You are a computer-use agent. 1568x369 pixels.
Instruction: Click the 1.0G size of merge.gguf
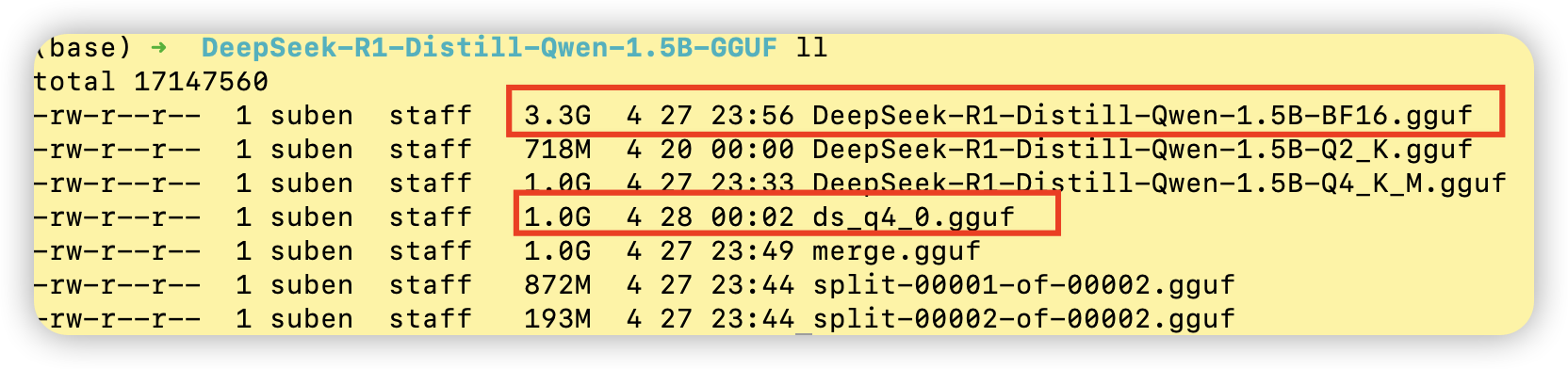tap(558, 251)
